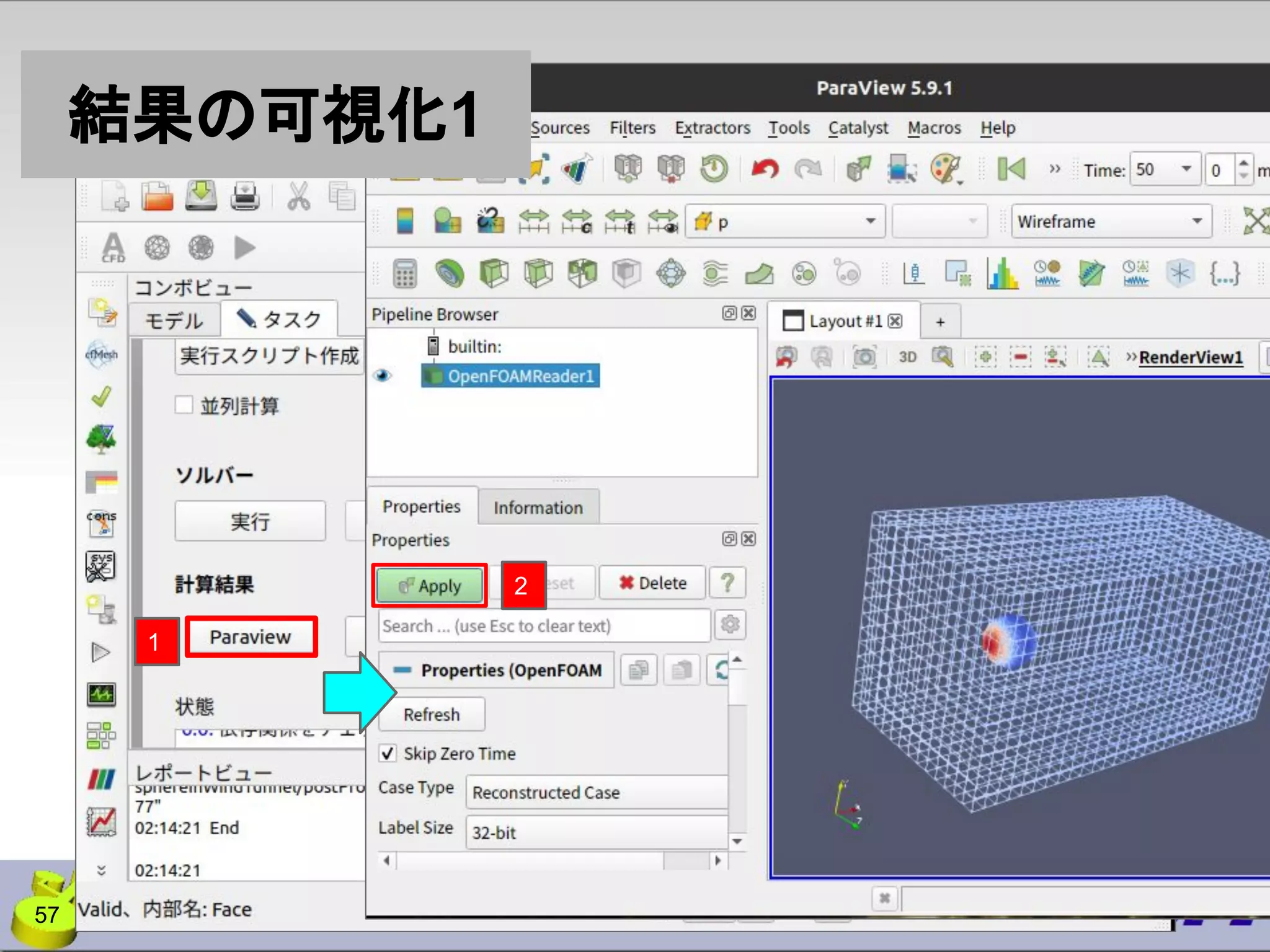Click the Python annotation braces icon
1270x952 pixels.
[x=1224, y=273]
